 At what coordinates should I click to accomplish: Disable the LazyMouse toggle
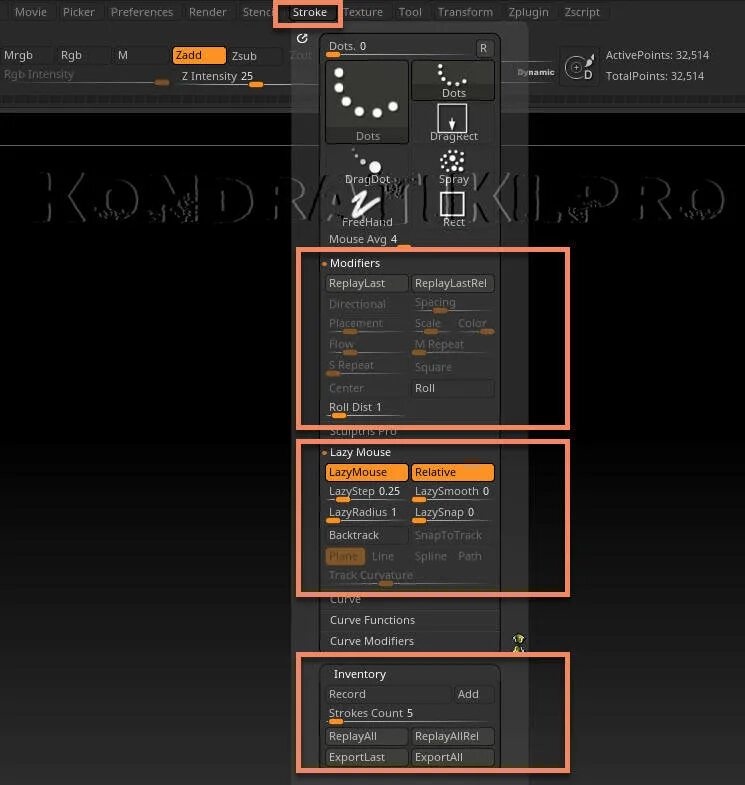coord(367,472)
